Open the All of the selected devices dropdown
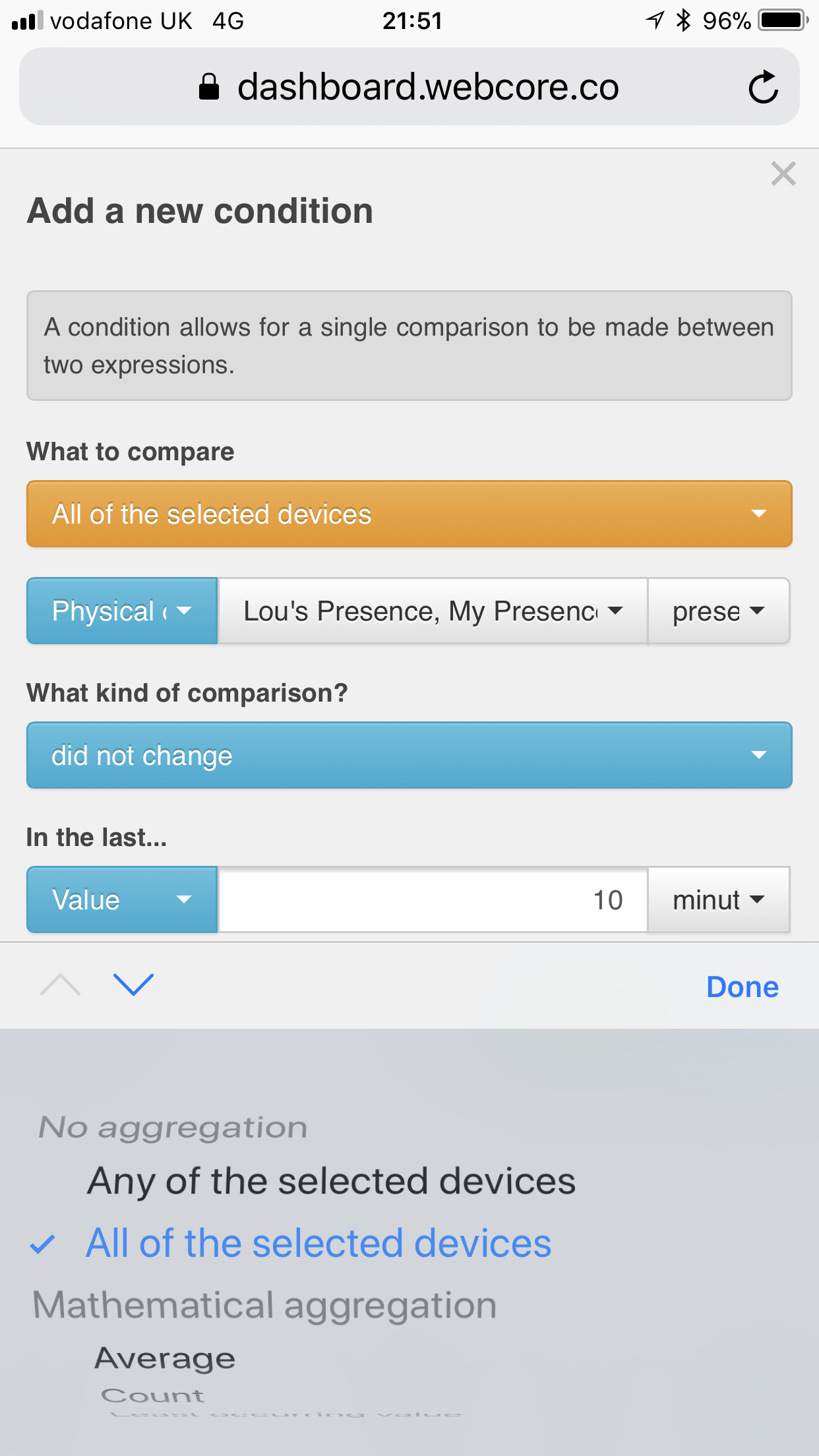Viewport: 819px width, 1456px height. click(x=409, y=514)
